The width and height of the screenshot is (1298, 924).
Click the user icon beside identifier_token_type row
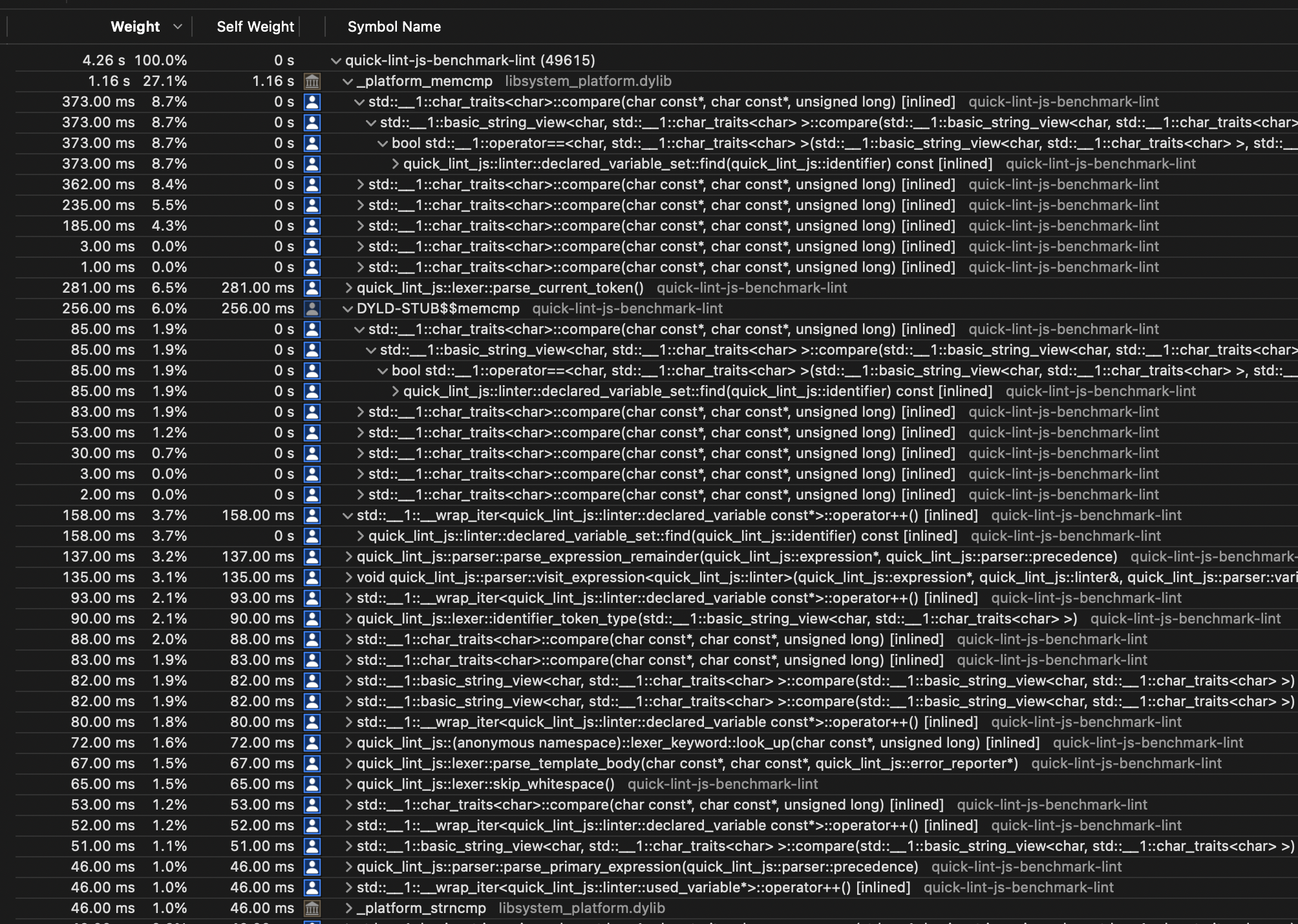point(312,618)
